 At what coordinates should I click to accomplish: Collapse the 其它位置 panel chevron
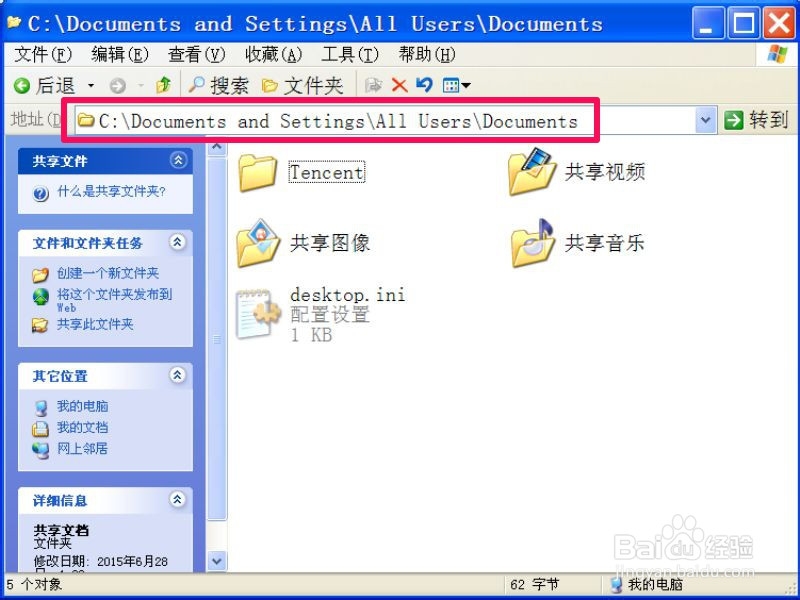click(178, 375)
